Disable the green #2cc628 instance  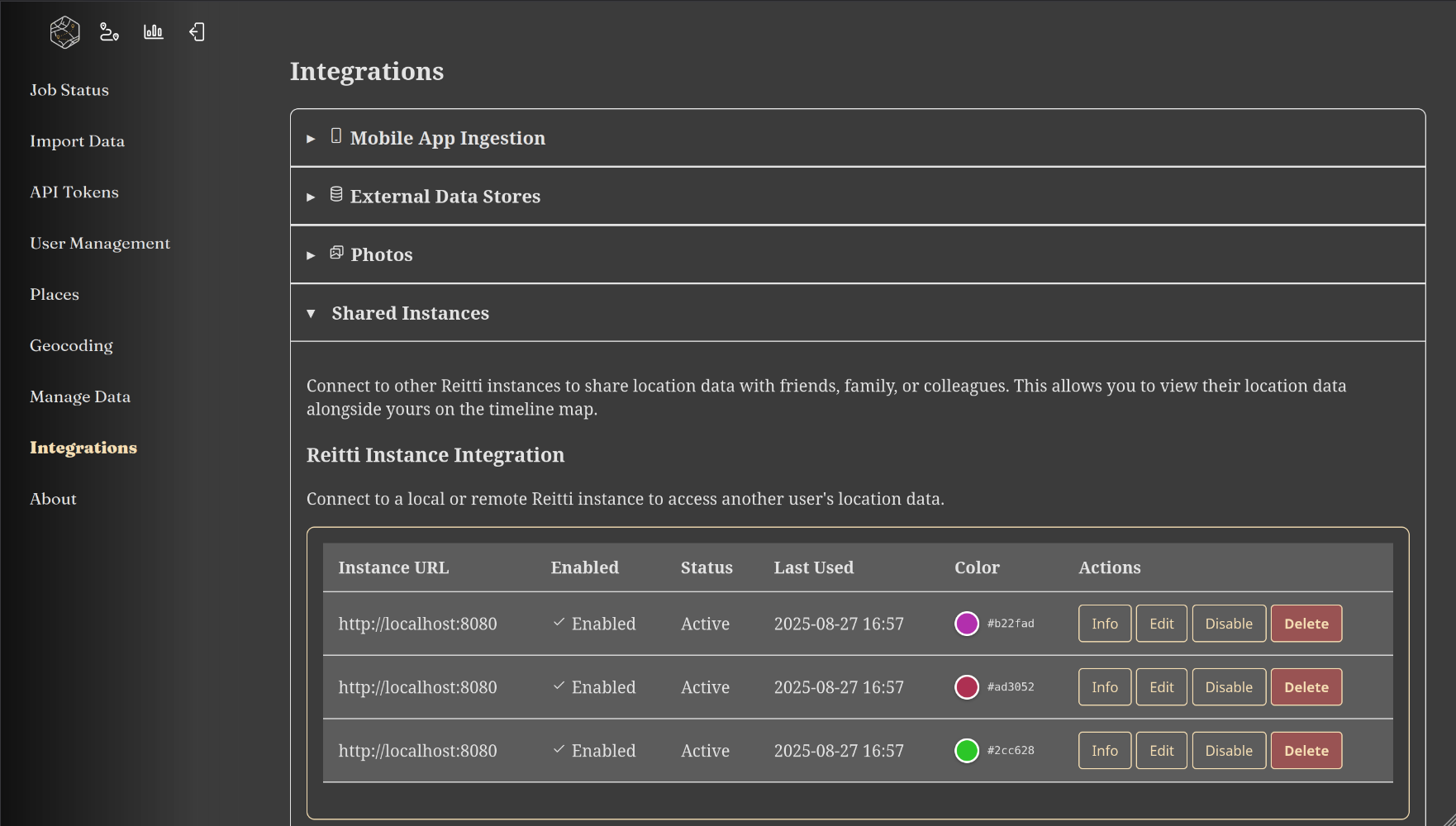click(x=1228, y=751)
